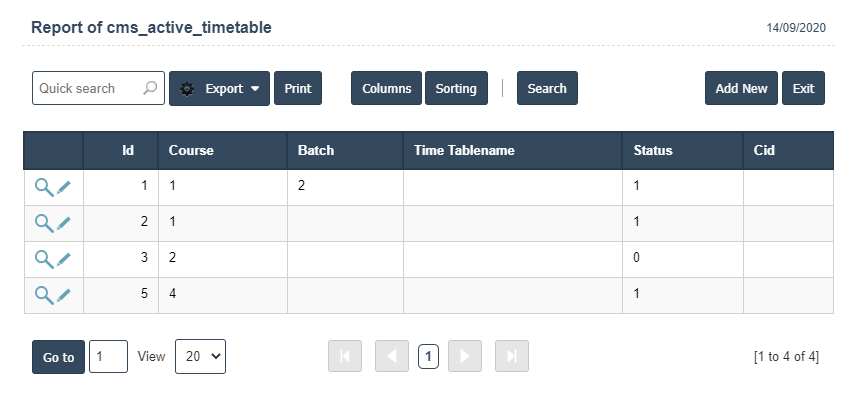Viewport: 853px width, 393px height.
Task: Edit the record with Id 2
Action: click(x=64, y=223)
